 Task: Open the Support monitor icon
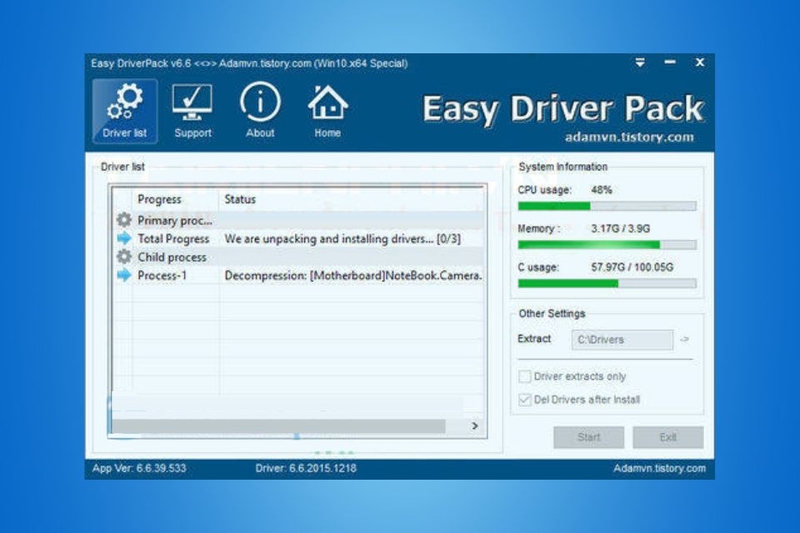[192, 111]
